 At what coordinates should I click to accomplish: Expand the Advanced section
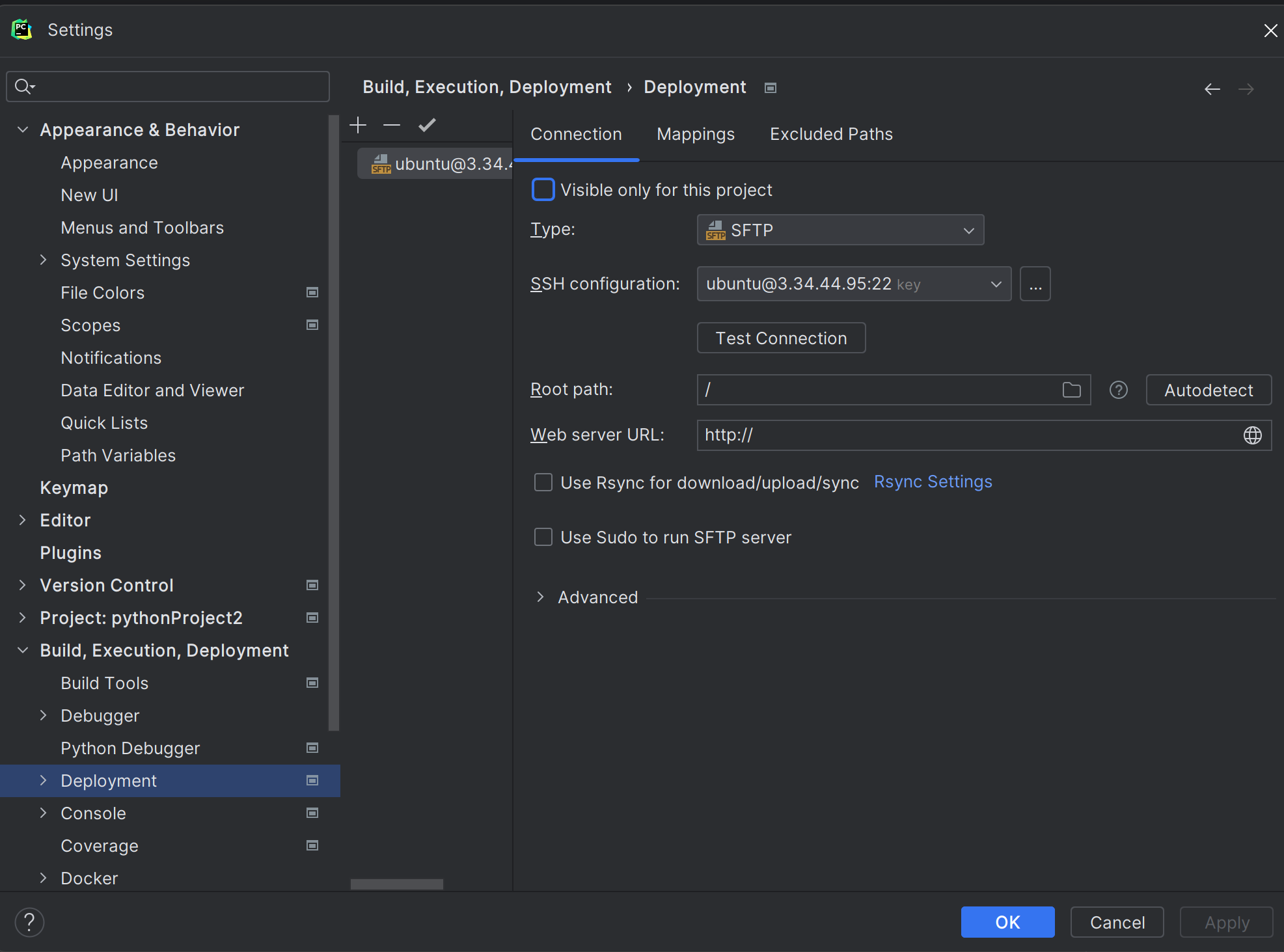click(x=540, y=597)
